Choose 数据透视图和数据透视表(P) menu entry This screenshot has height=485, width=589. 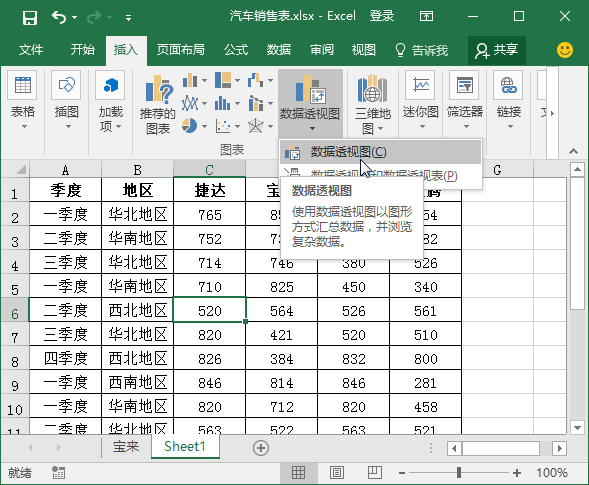[381, 175]
